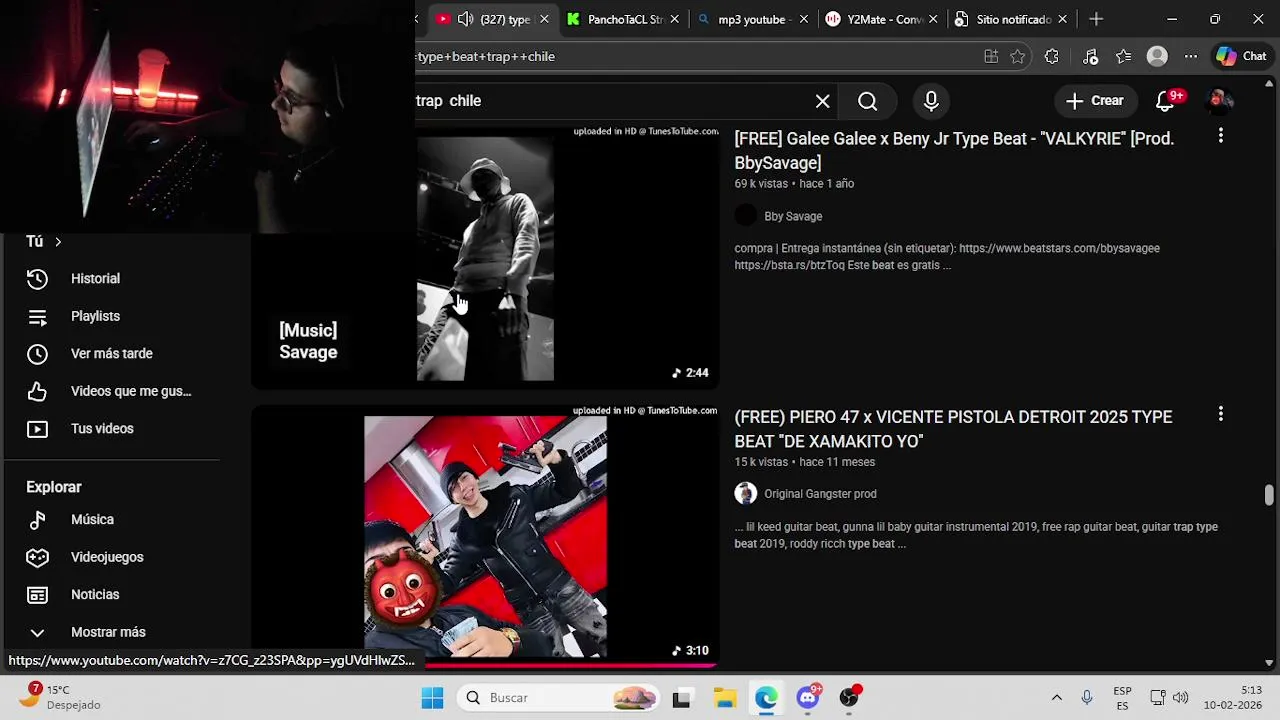Play the VALKYRIE video thumbnail
The height and width of the screenshot is (720, 1280).
pos(485,258)
